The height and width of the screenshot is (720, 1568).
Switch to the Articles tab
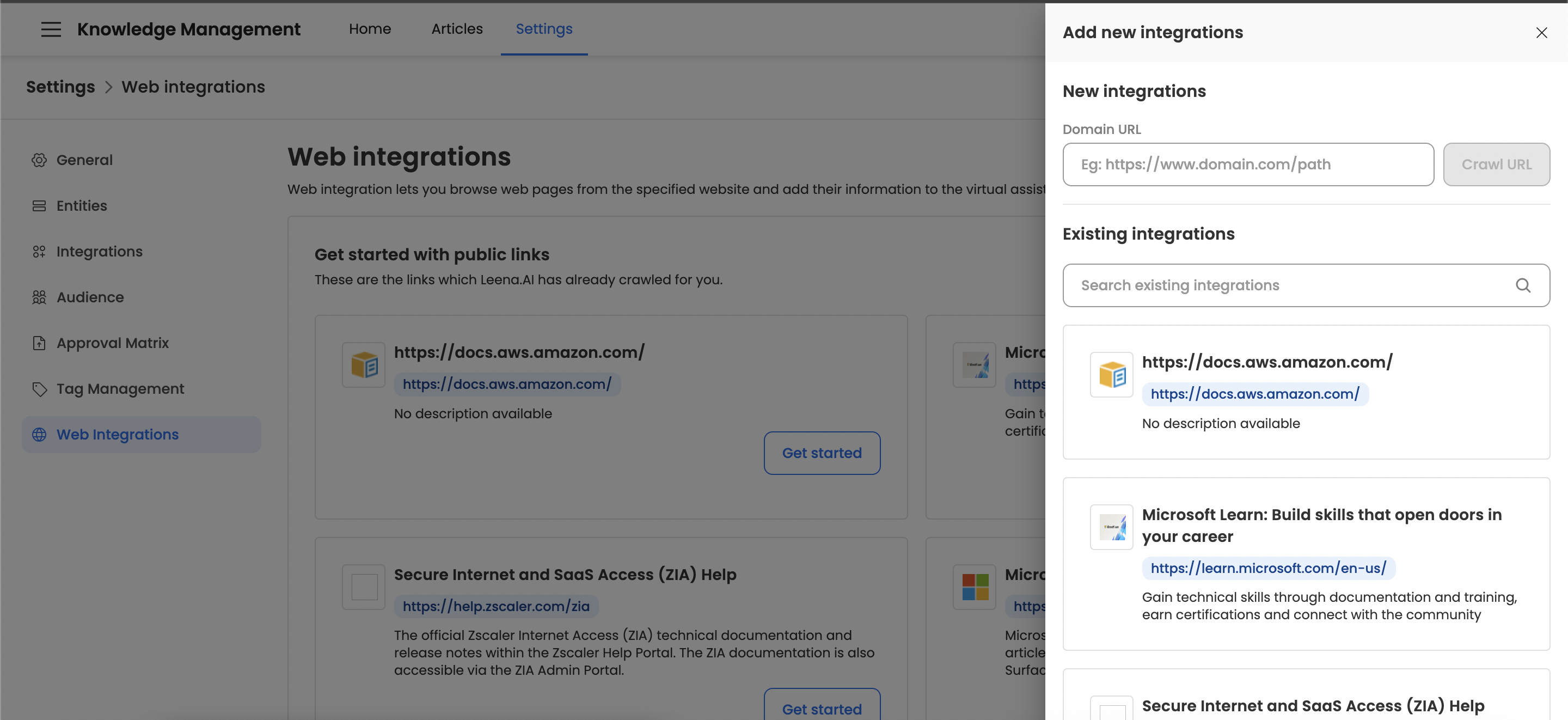(x=457, y=29)
